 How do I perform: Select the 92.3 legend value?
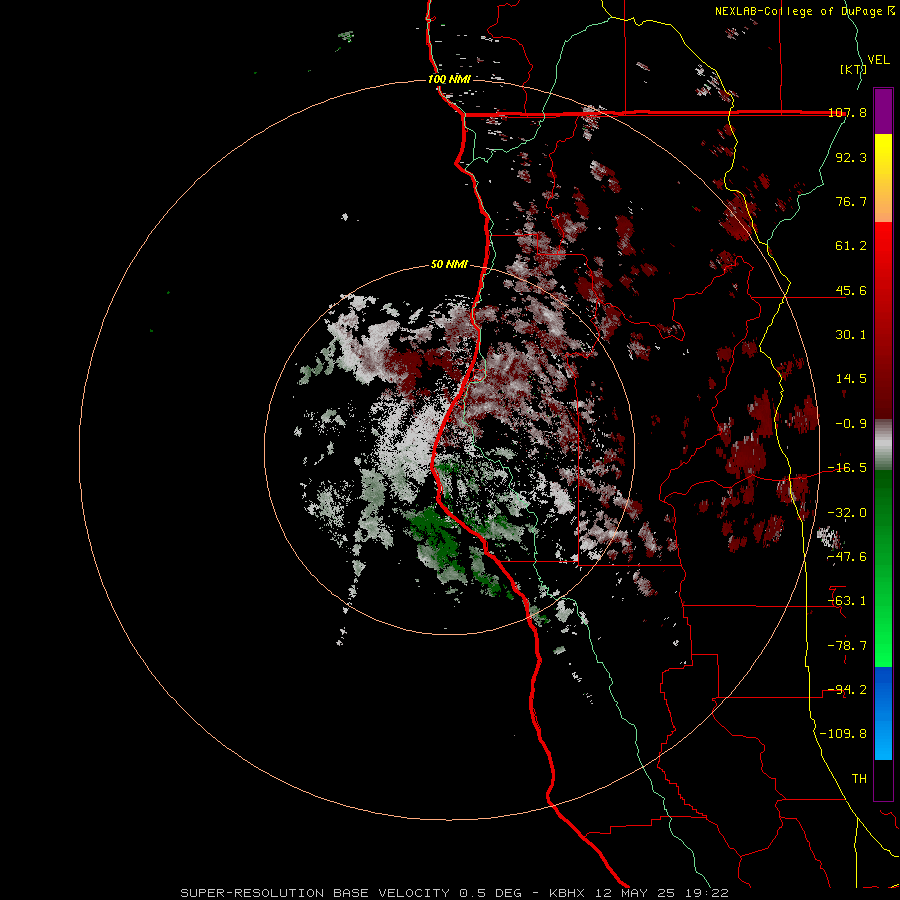[x=851, y=157]
